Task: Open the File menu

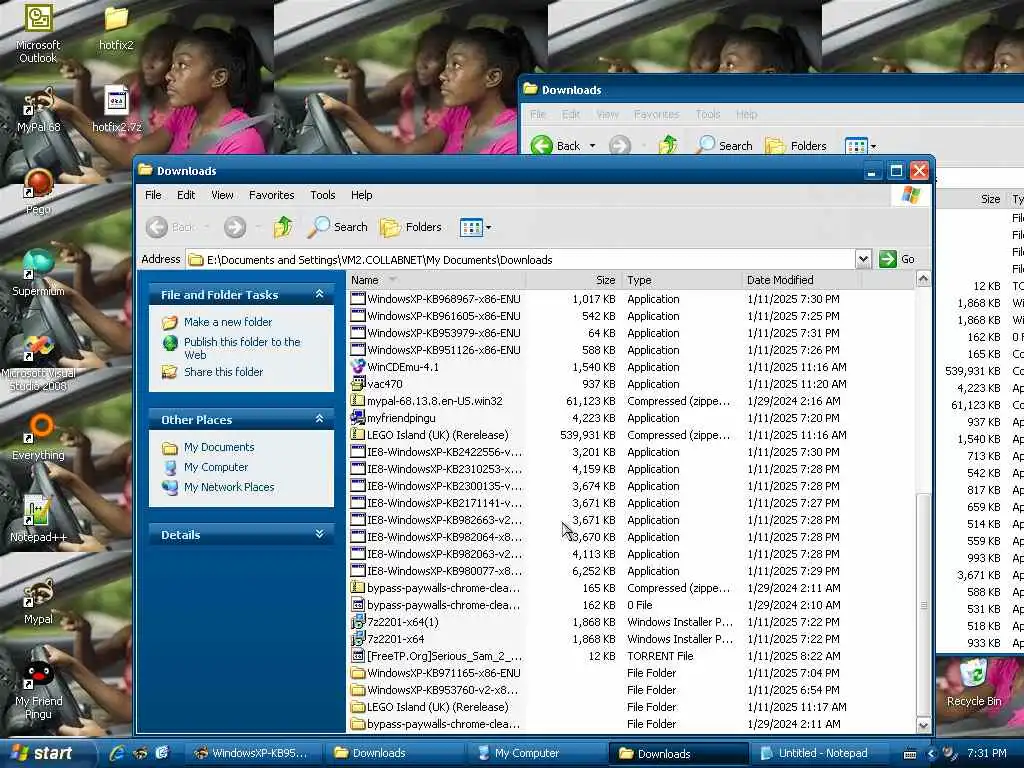Action: point(153,195)
